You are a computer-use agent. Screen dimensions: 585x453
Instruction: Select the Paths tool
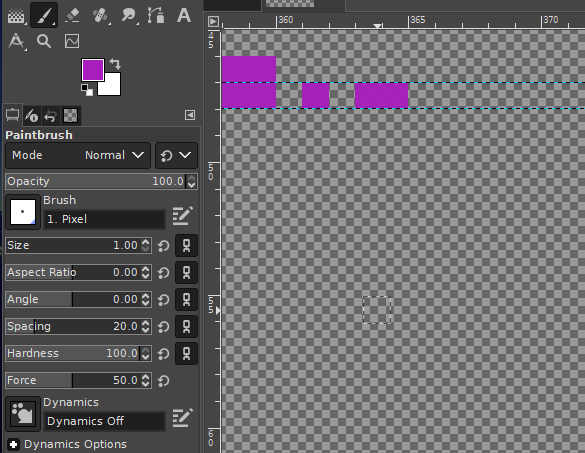(x=156, y=15)
